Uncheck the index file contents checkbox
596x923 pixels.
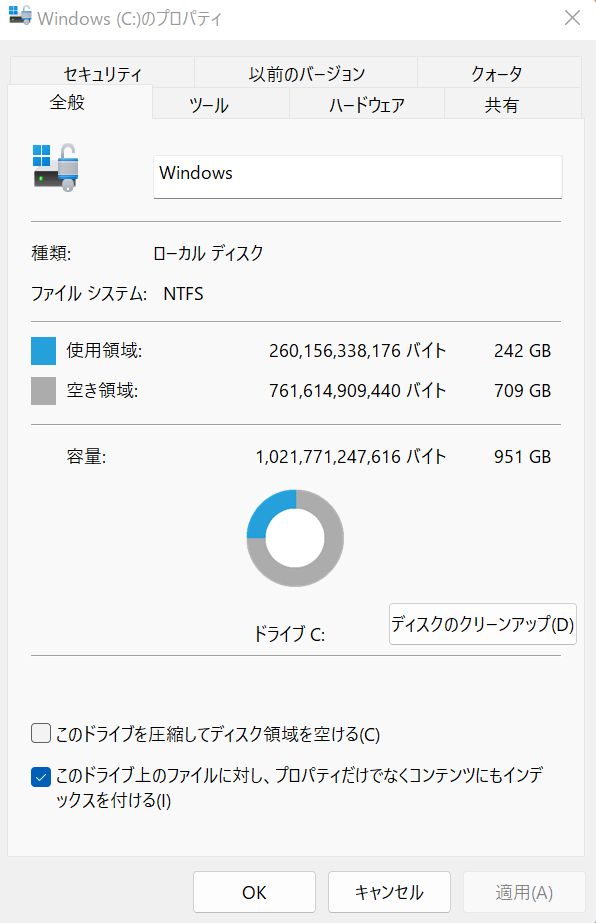(41, 777)
